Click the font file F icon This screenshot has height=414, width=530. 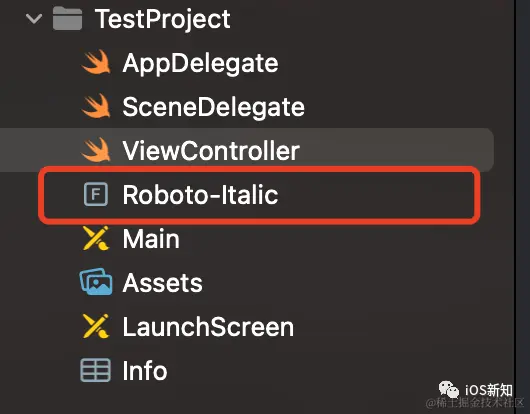(x=96, y=194)
